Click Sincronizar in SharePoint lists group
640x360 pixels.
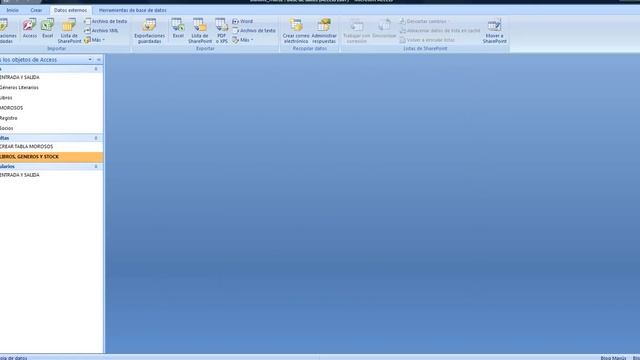pyautogui.click(x=384, y=28)
